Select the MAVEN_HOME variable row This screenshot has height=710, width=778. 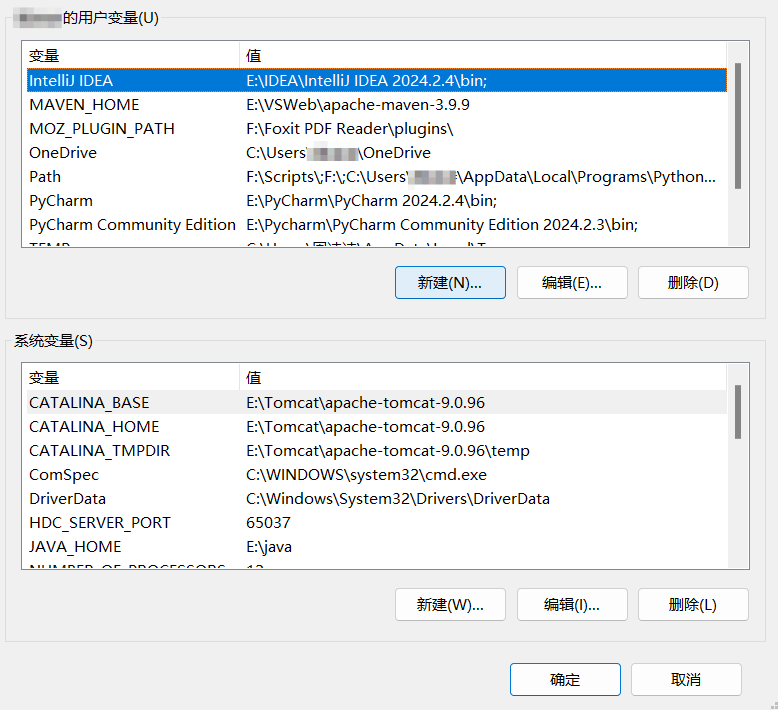click(x=377, y=105)
